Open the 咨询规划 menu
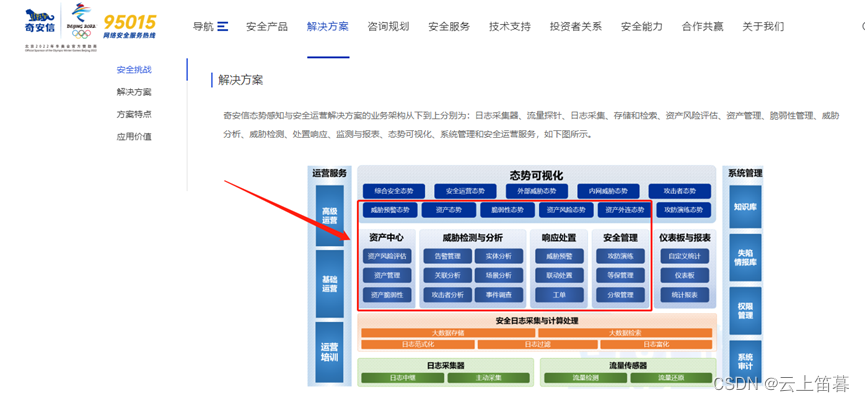This screenshot has height=402, width=865. click(388, 26)
